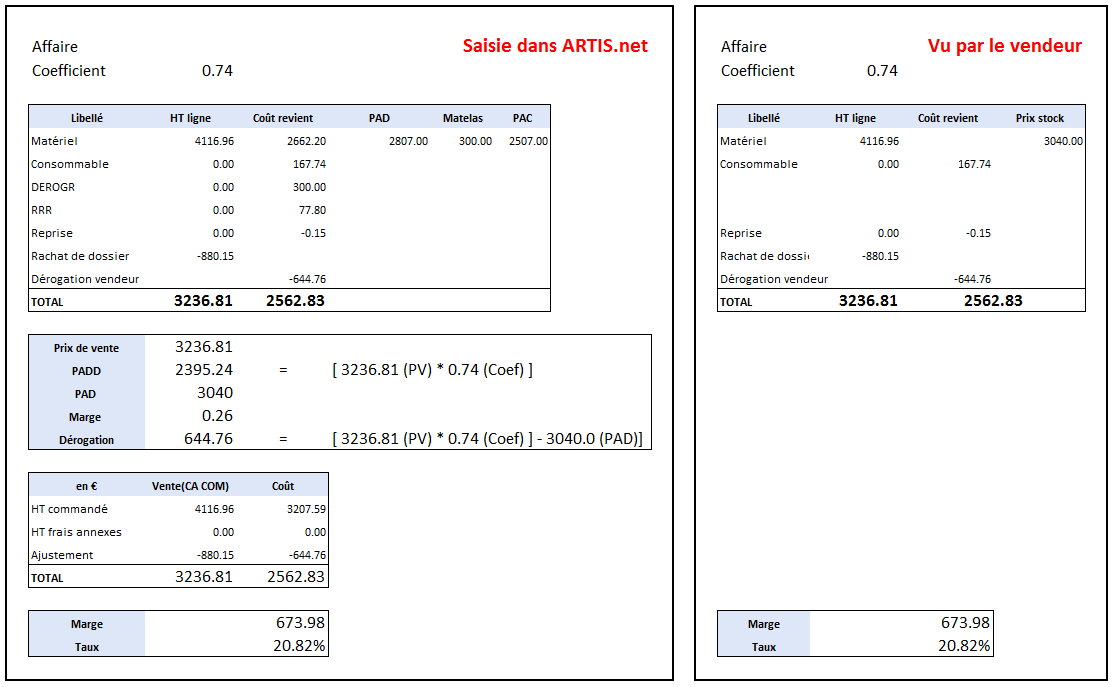This screenshot has width=1114, height=687.
Task: Click the Taux 20.82% in vendeur panel
Action: (x=964, y=646)
